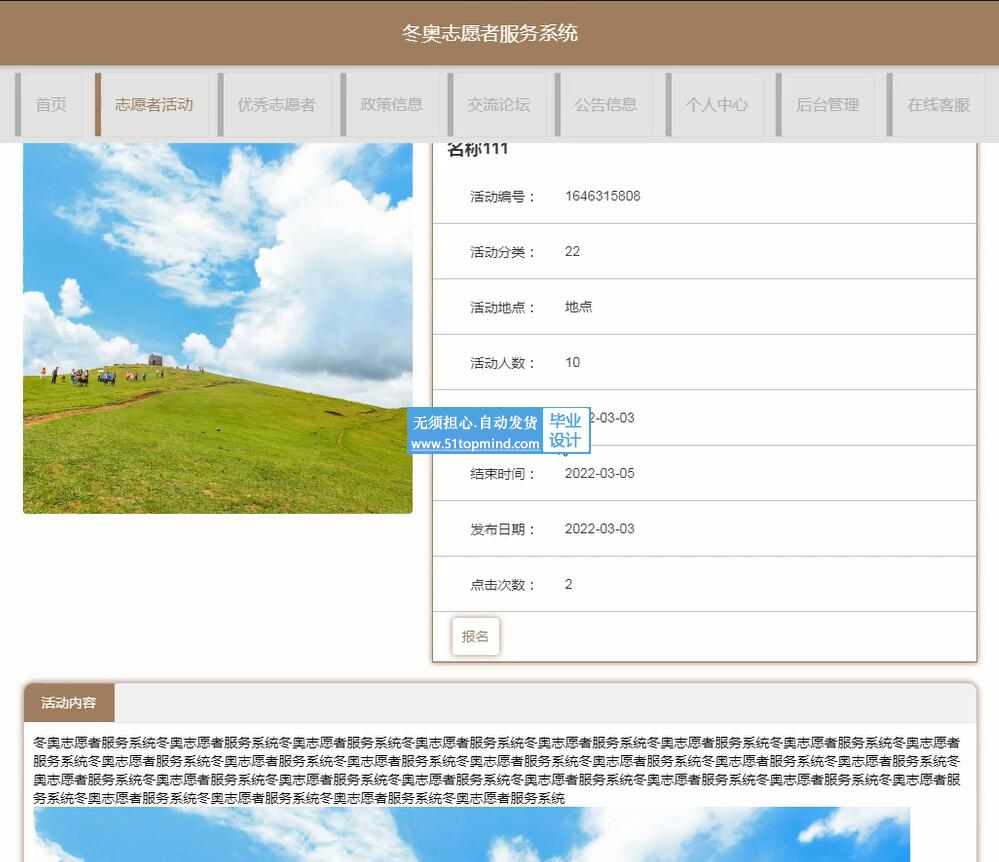Click the 冬奥志愿者服务系统 header title
Image resolution: width=999 pixels, height=862 pixels.
[489, 33]
